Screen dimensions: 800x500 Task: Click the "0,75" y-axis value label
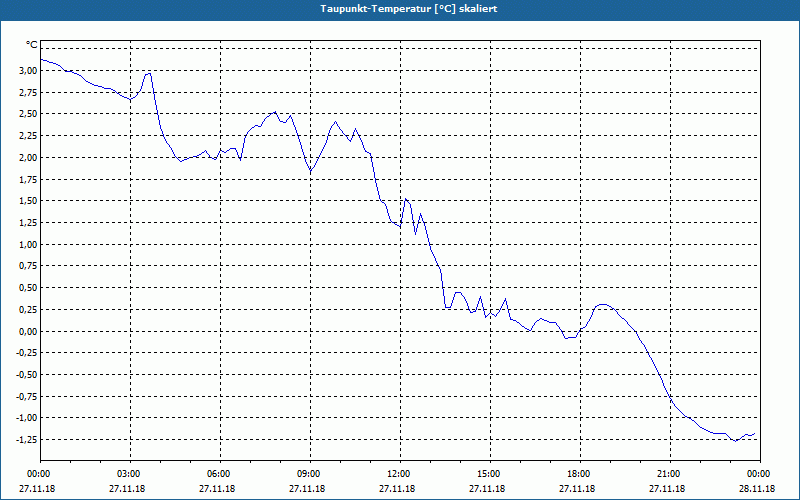tap(29, 266)
